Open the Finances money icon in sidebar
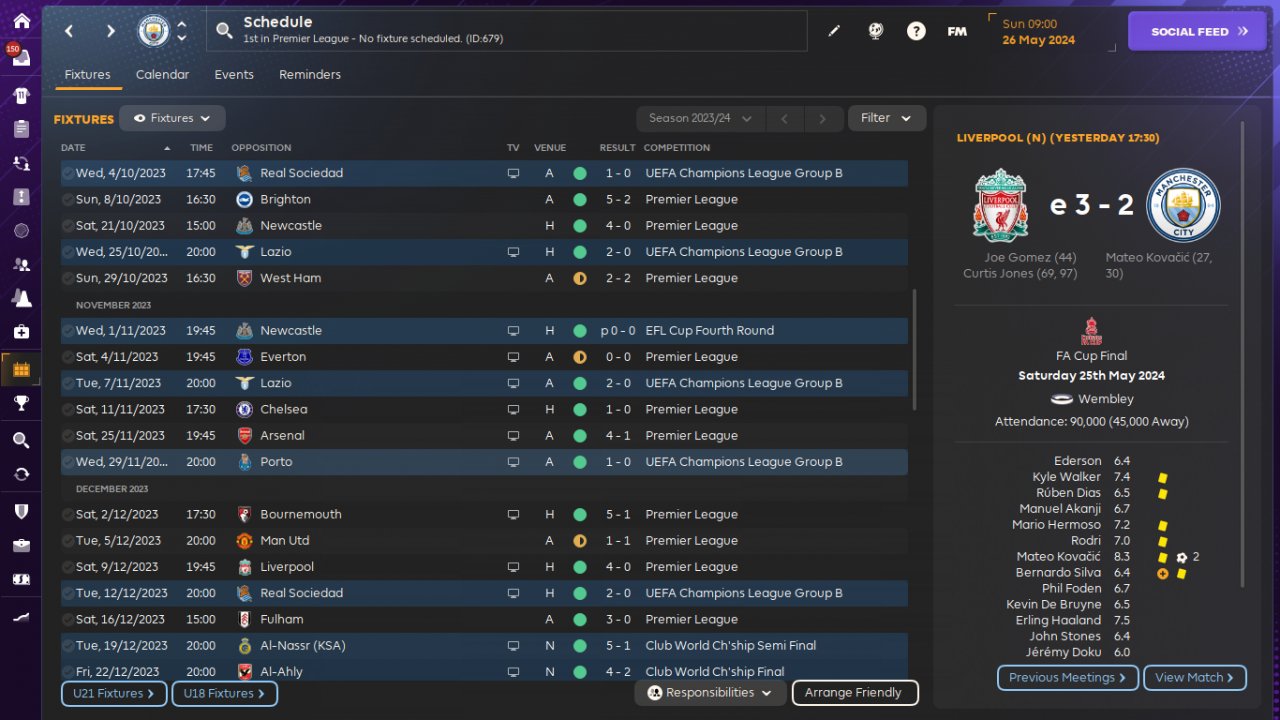Viewport: 1280px width, 720px height. click(x=21, y=579)
